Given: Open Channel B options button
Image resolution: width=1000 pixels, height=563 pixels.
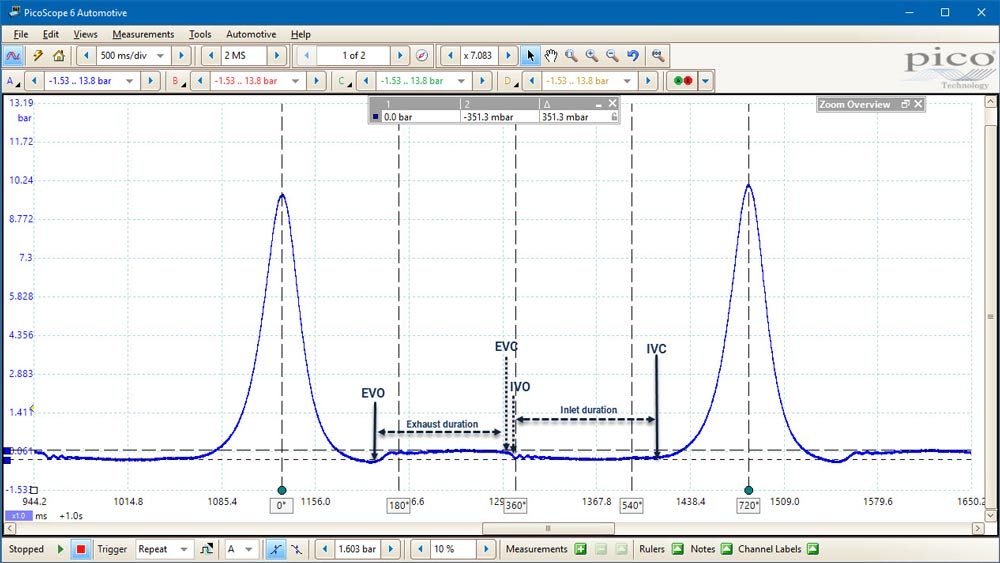Looking at the screenshot, I should 177,81.
